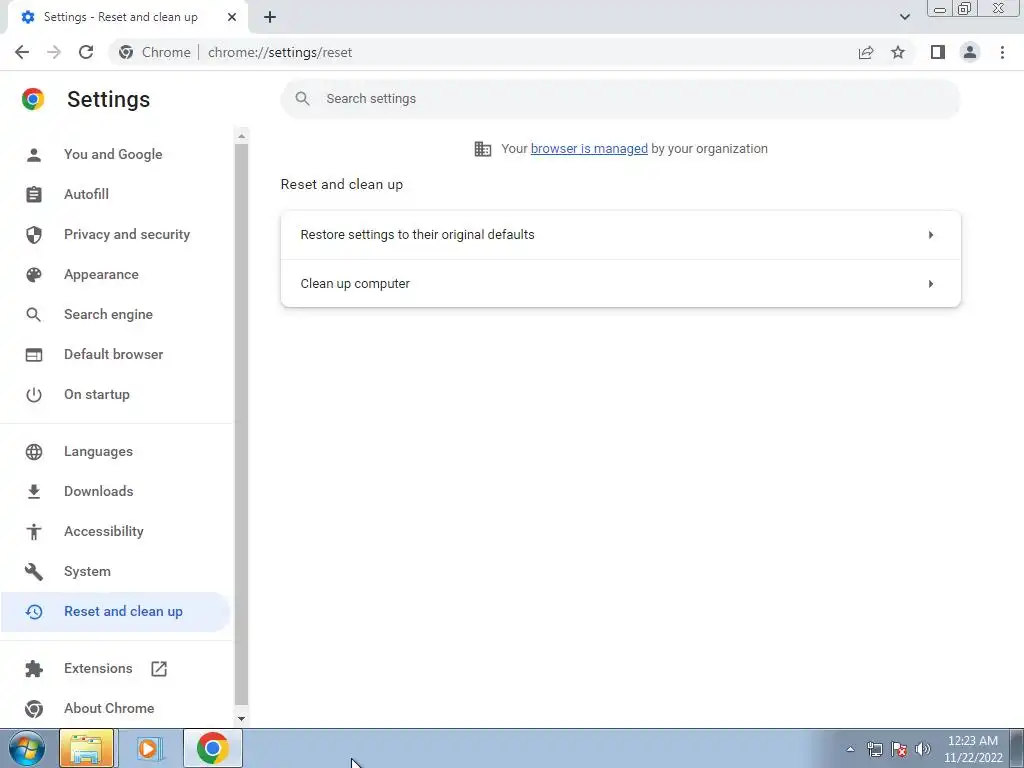Select Reset and clean up in sidebar
The width and height of the screenshot is (1024, 768).
point(114,611)
